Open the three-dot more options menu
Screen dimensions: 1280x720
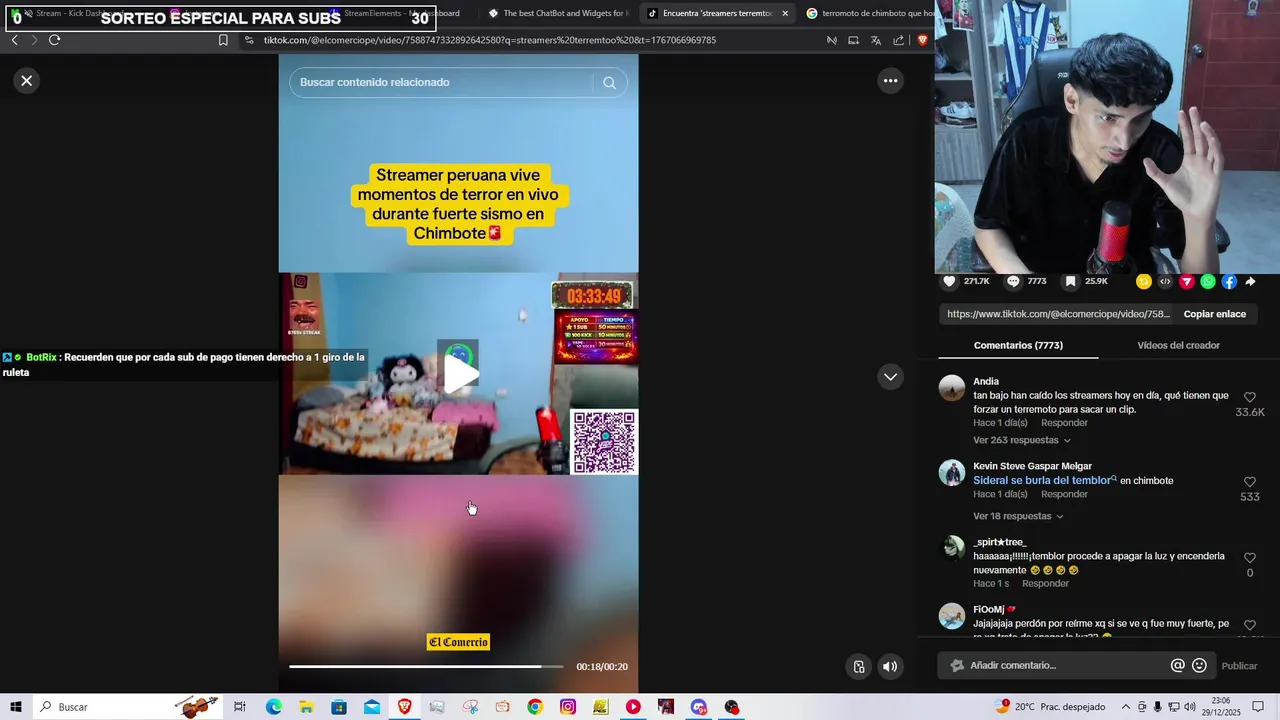[890, 81]
